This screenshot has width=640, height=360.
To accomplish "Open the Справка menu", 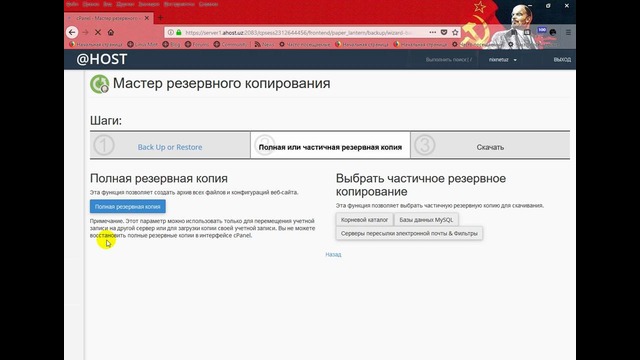I will pos(209,4).
